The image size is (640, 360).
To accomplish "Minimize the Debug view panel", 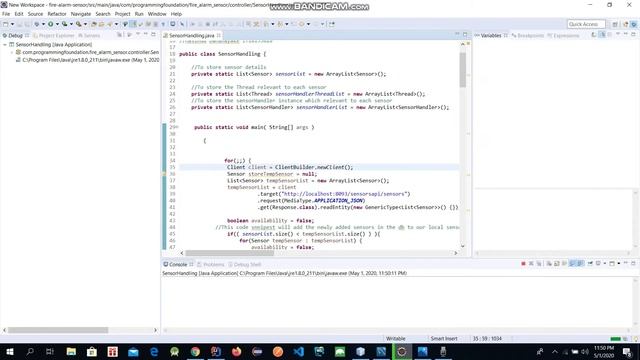I will tap(145, 34).
